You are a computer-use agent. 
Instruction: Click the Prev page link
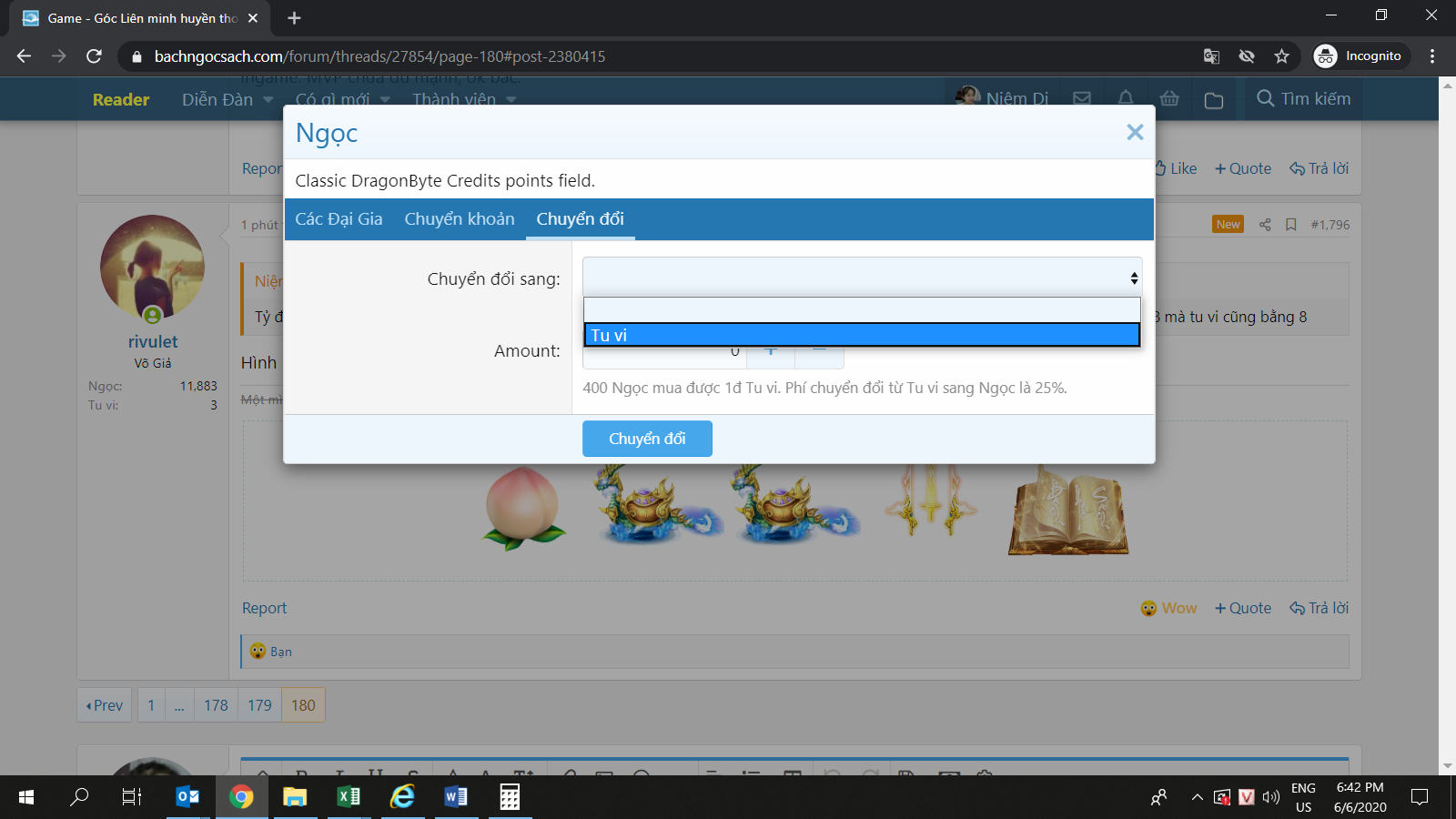click(x=105, y=705)
